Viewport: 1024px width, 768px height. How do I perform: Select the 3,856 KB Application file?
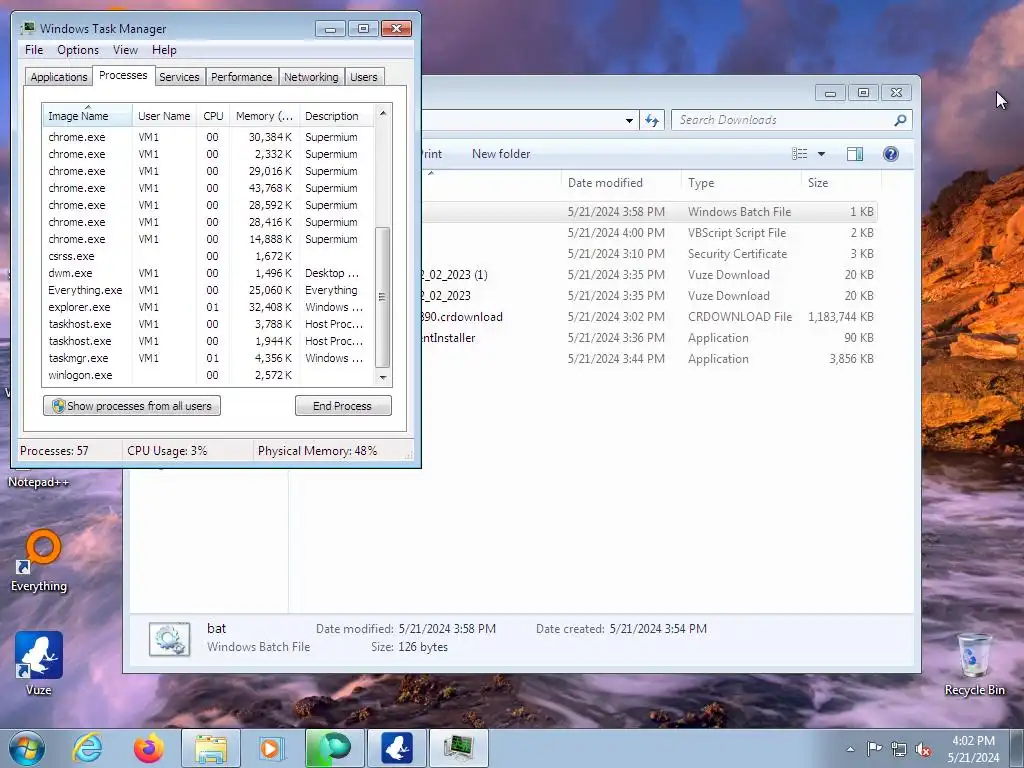[x=648, y=359]
